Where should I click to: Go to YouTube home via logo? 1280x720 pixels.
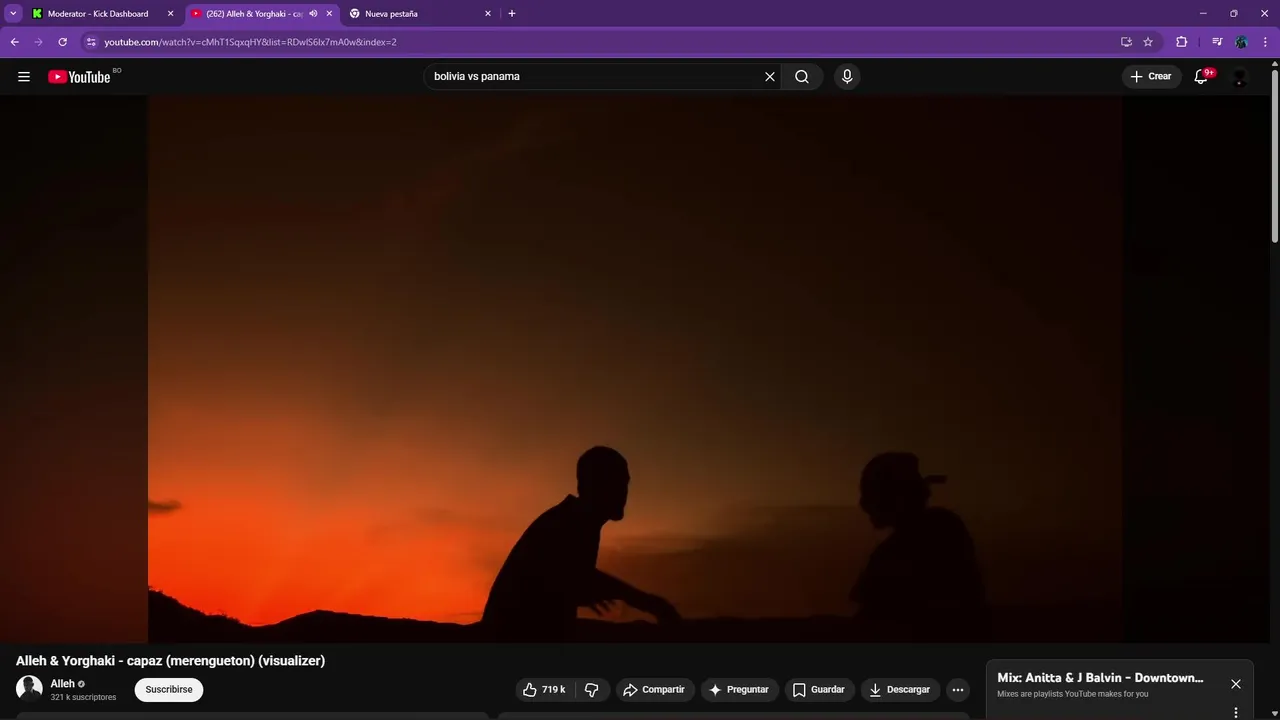[79, 77]
